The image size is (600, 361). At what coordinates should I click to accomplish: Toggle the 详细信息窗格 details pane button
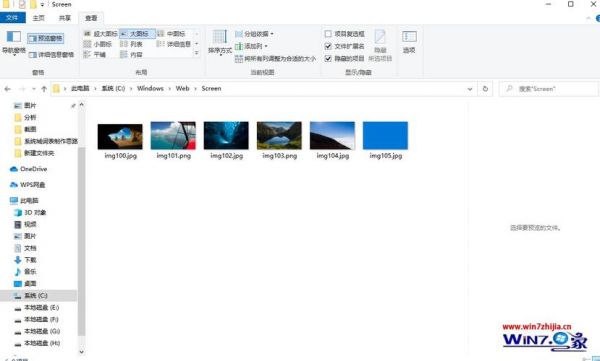tap(51, 55)
